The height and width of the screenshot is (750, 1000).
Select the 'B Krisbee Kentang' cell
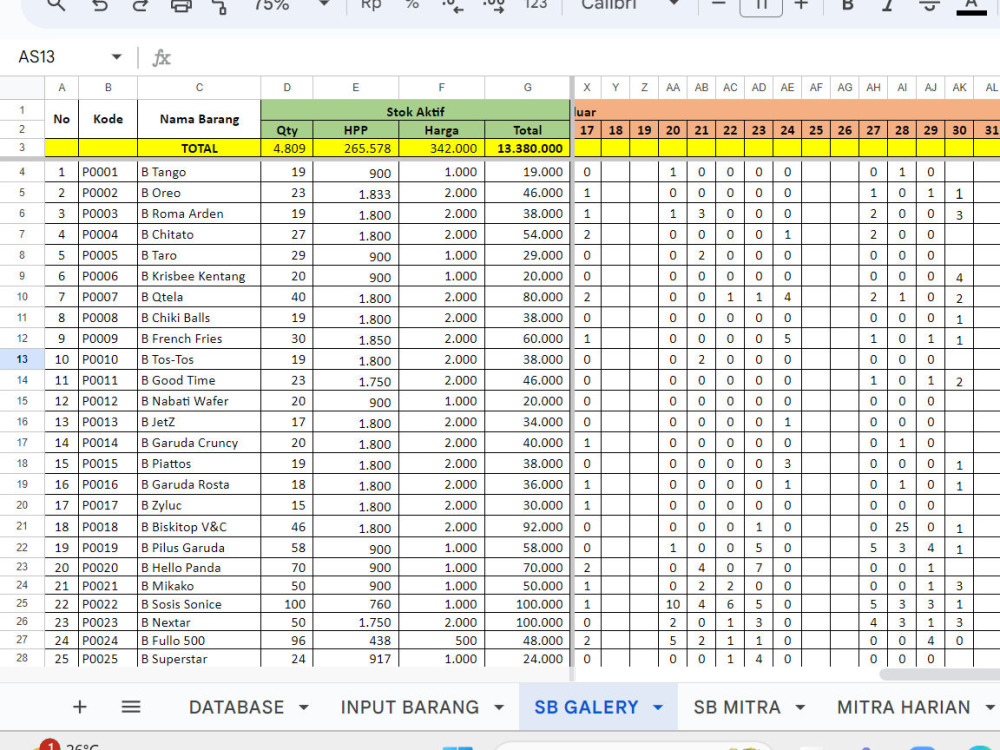coord(199,276)
